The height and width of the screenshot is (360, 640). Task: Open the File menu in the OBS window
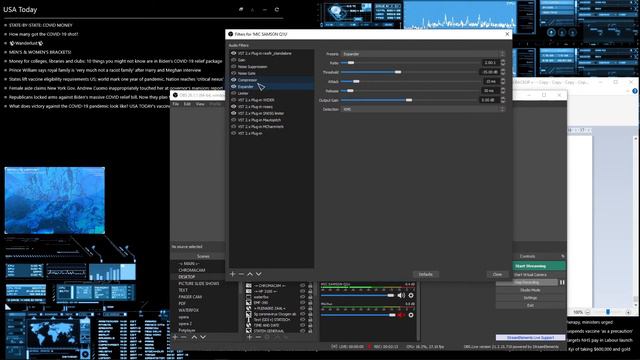point(176,104)
